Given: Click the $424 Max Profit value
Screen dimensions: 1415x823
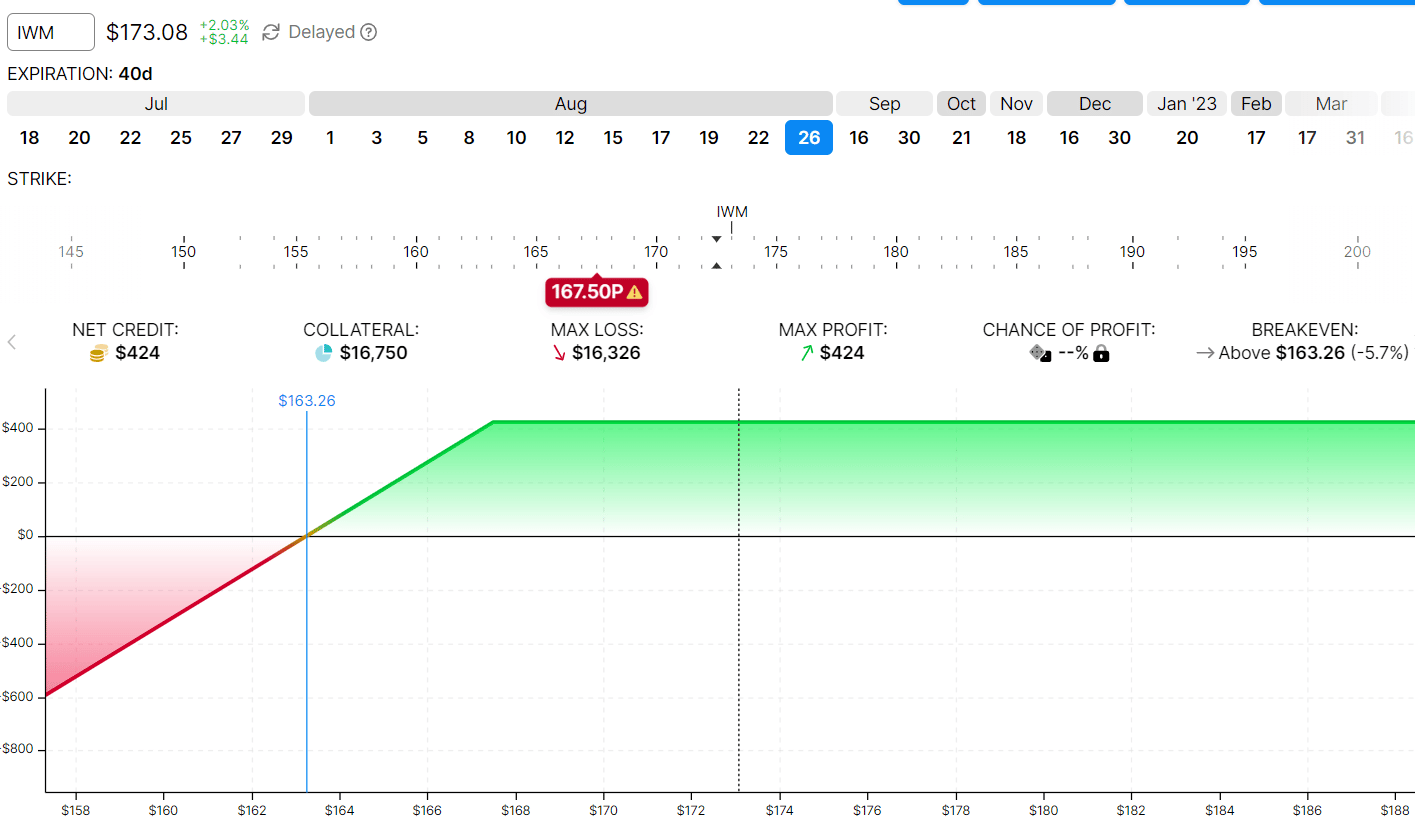Looking at the screenshot, I should coord(842,353).
